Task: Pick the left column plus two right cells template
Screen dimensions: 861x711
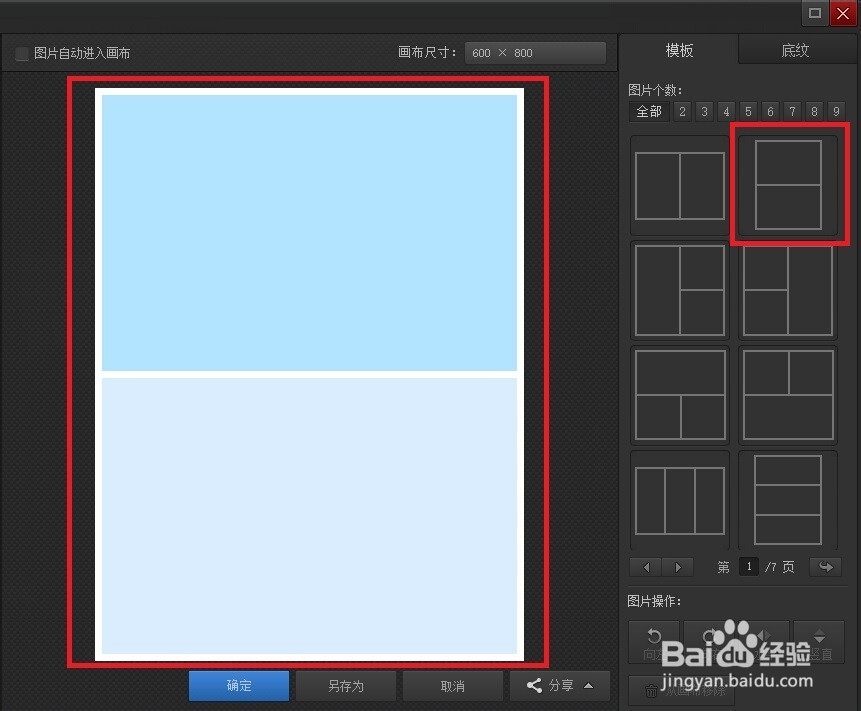Action: [680, 290]
